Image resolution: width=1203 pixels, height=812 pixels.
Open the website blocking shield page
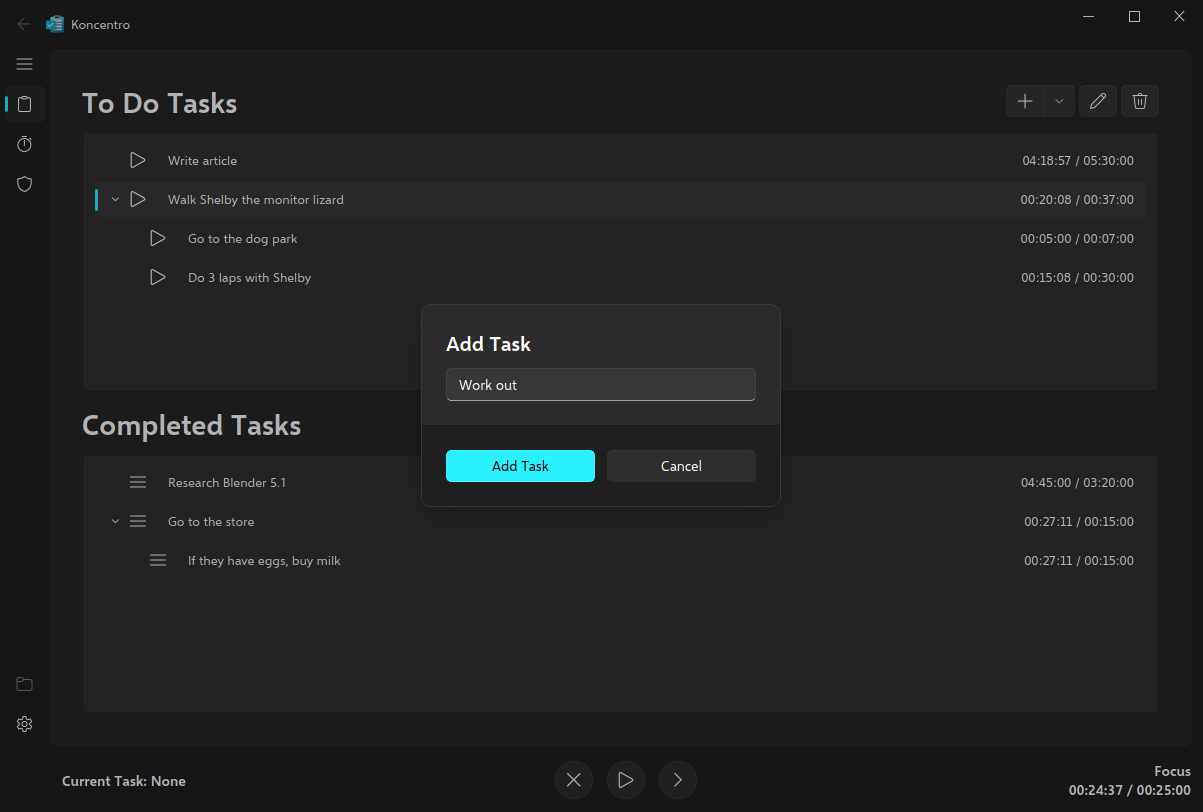tap(25, 184)
